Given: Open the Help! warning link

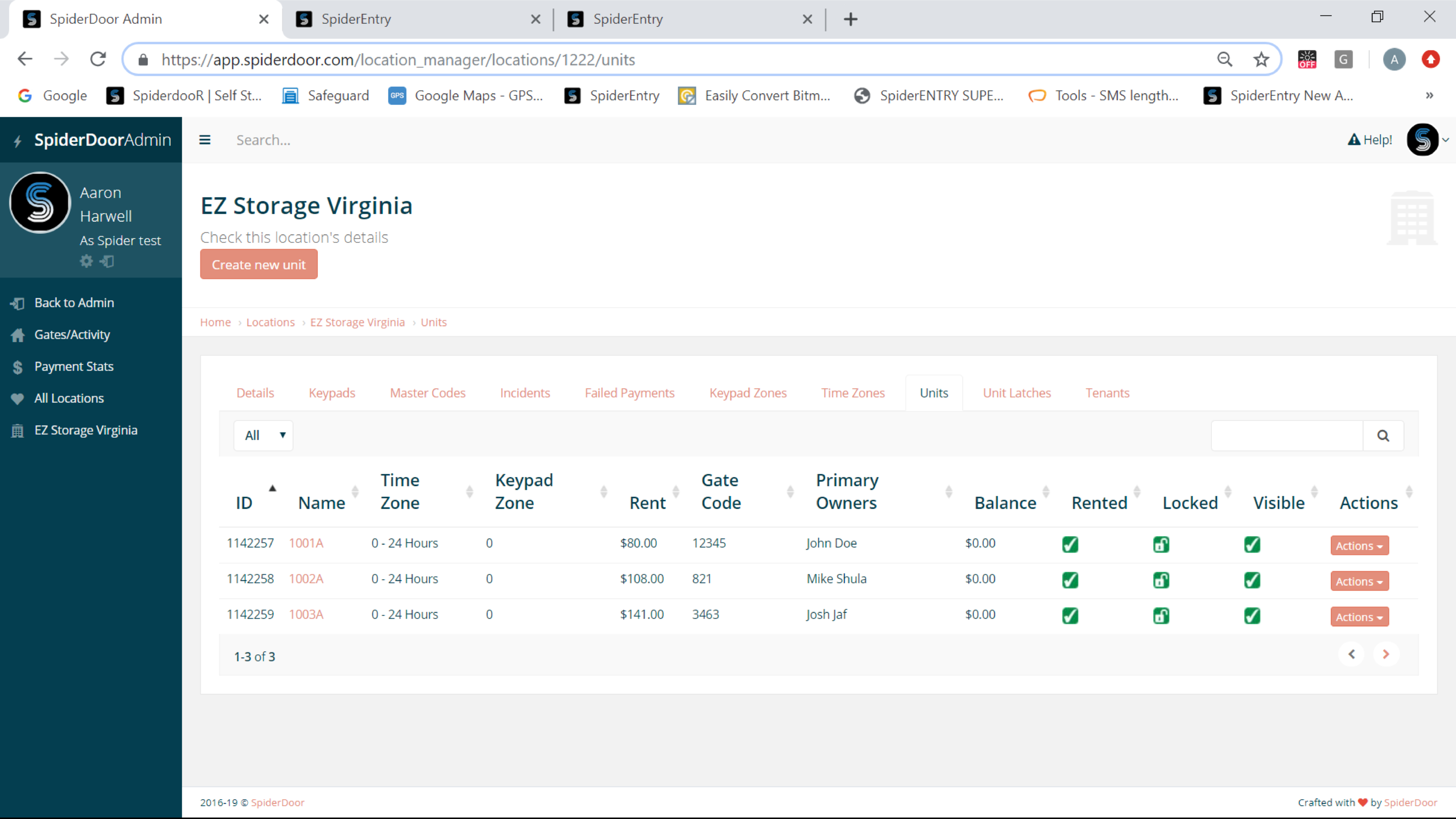Looking at the screenshot, I should [x=1370, y=140].
